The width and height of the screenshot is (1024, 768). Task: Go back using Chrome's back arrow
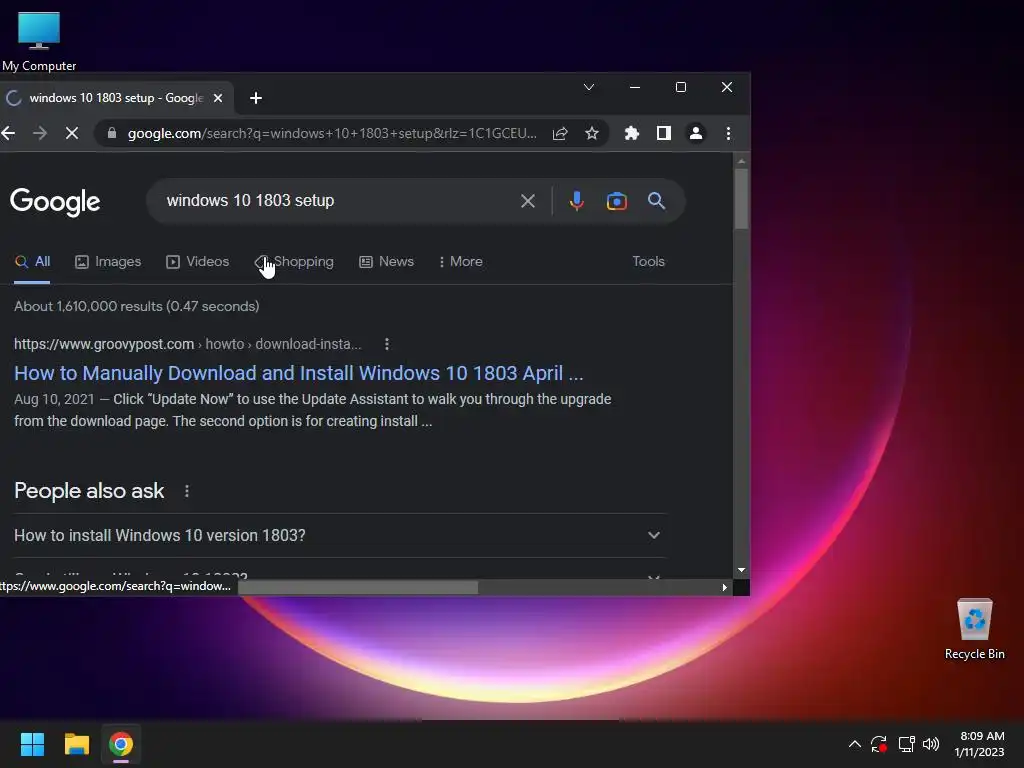tap(8, 133)
